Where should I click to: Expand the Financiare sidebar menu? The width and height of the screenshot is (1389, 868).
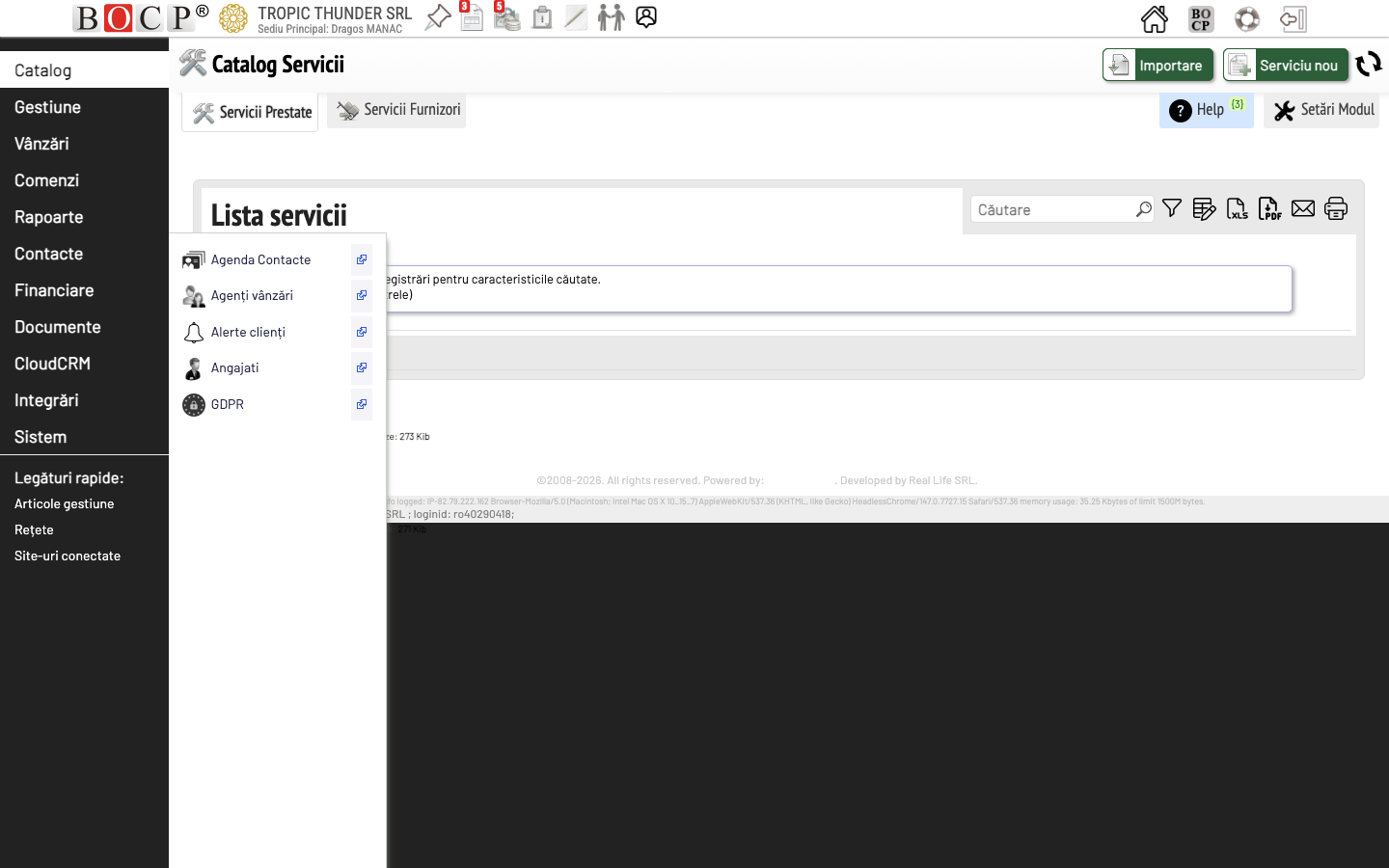pyautogui.click(x=54, y=290)
